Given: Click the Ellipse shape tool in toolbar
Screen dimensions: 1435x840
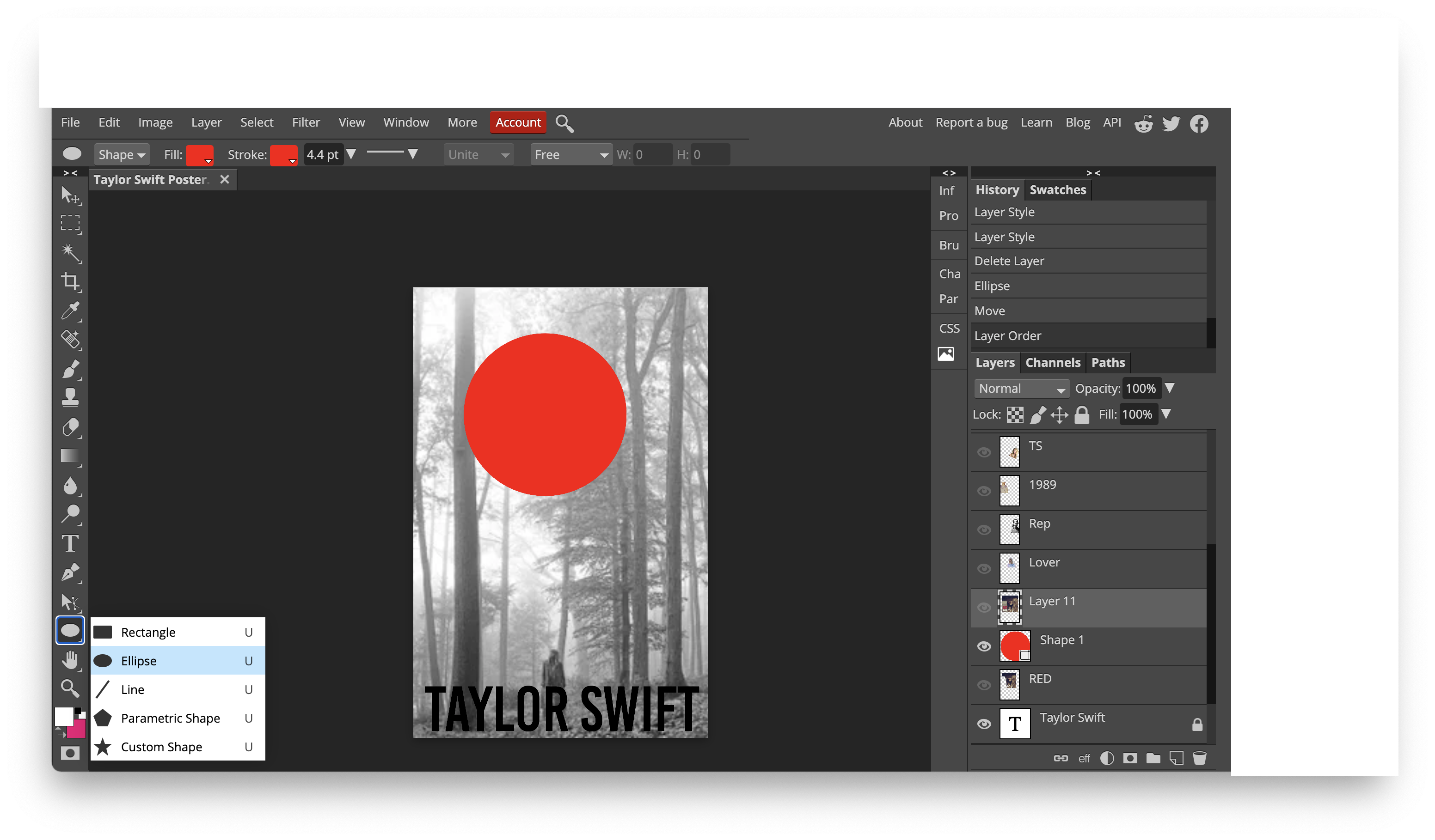Looking at the screenshot, I should (x=71, y=631).
